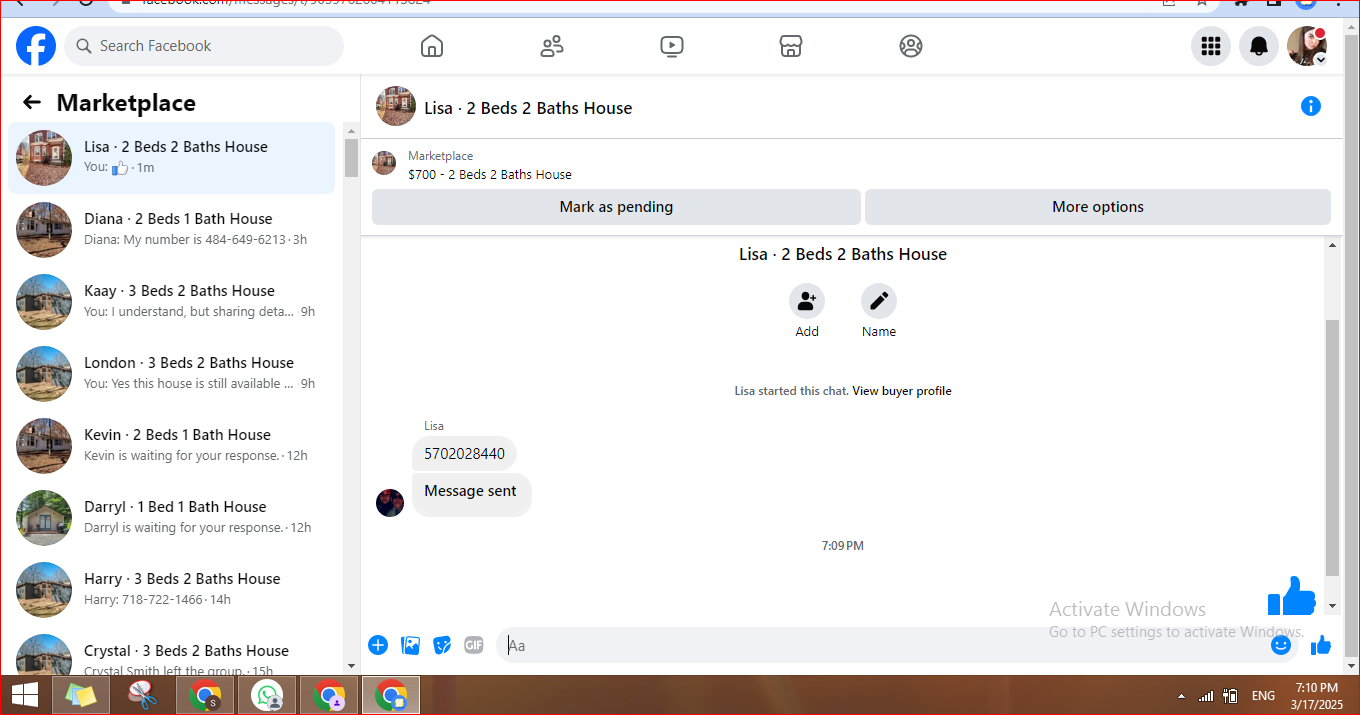This screenshot has height=715, width=1360.
Task: Open WhatsApp icon in taskbar
Action: pos(267,695)
